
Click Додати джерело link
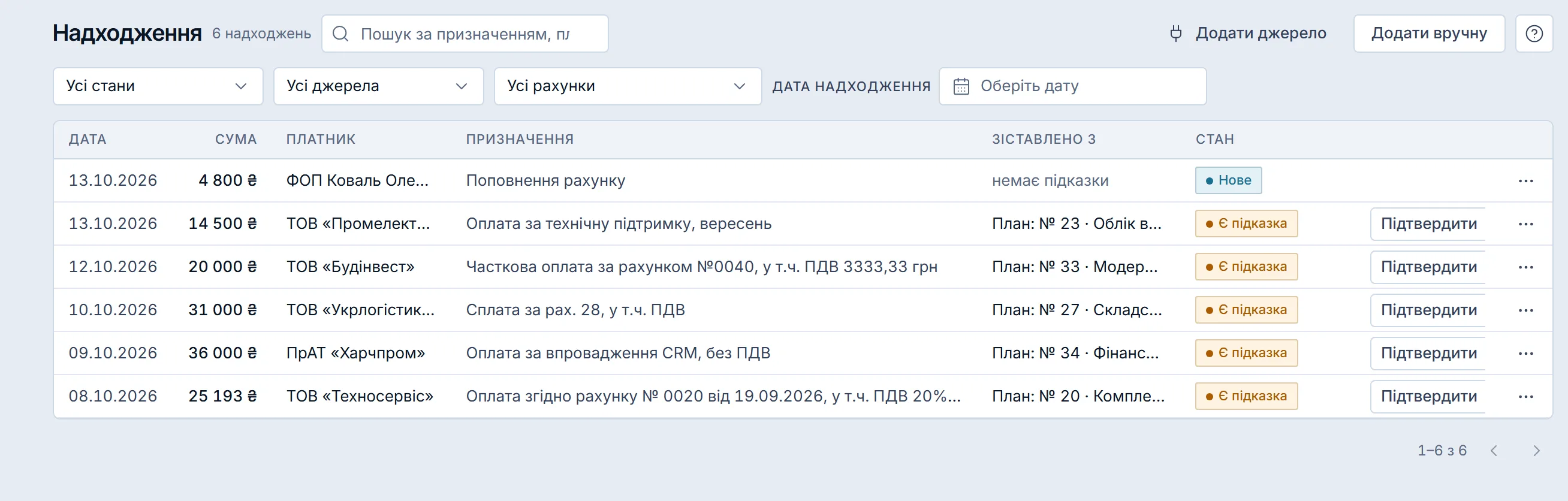tap(1248, 34)
